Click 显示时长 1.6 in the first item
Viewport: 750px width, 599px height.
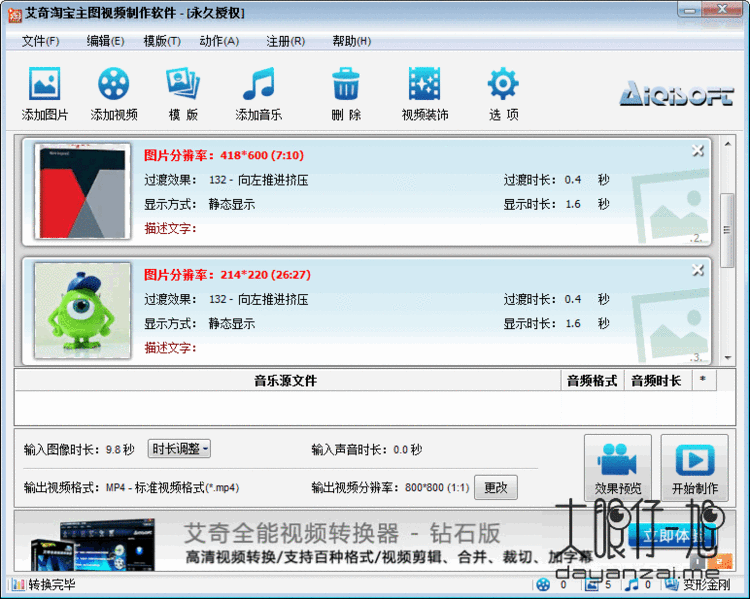(573, 204)
